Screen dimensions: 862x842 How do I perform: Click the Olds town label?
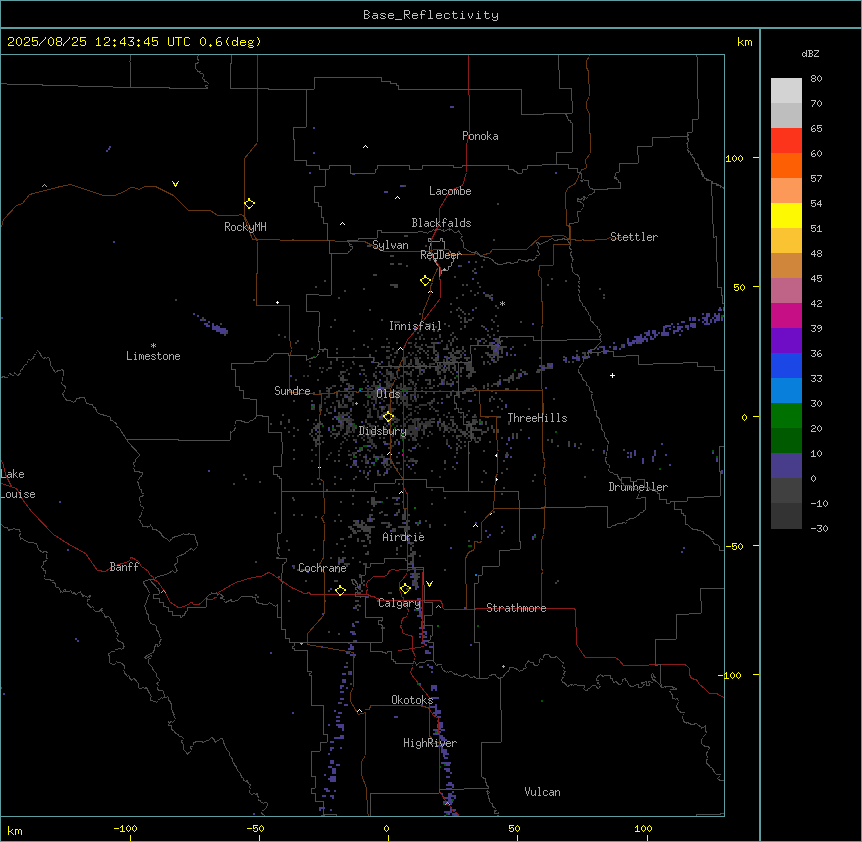pyautogui.click(x=388, y=394)
